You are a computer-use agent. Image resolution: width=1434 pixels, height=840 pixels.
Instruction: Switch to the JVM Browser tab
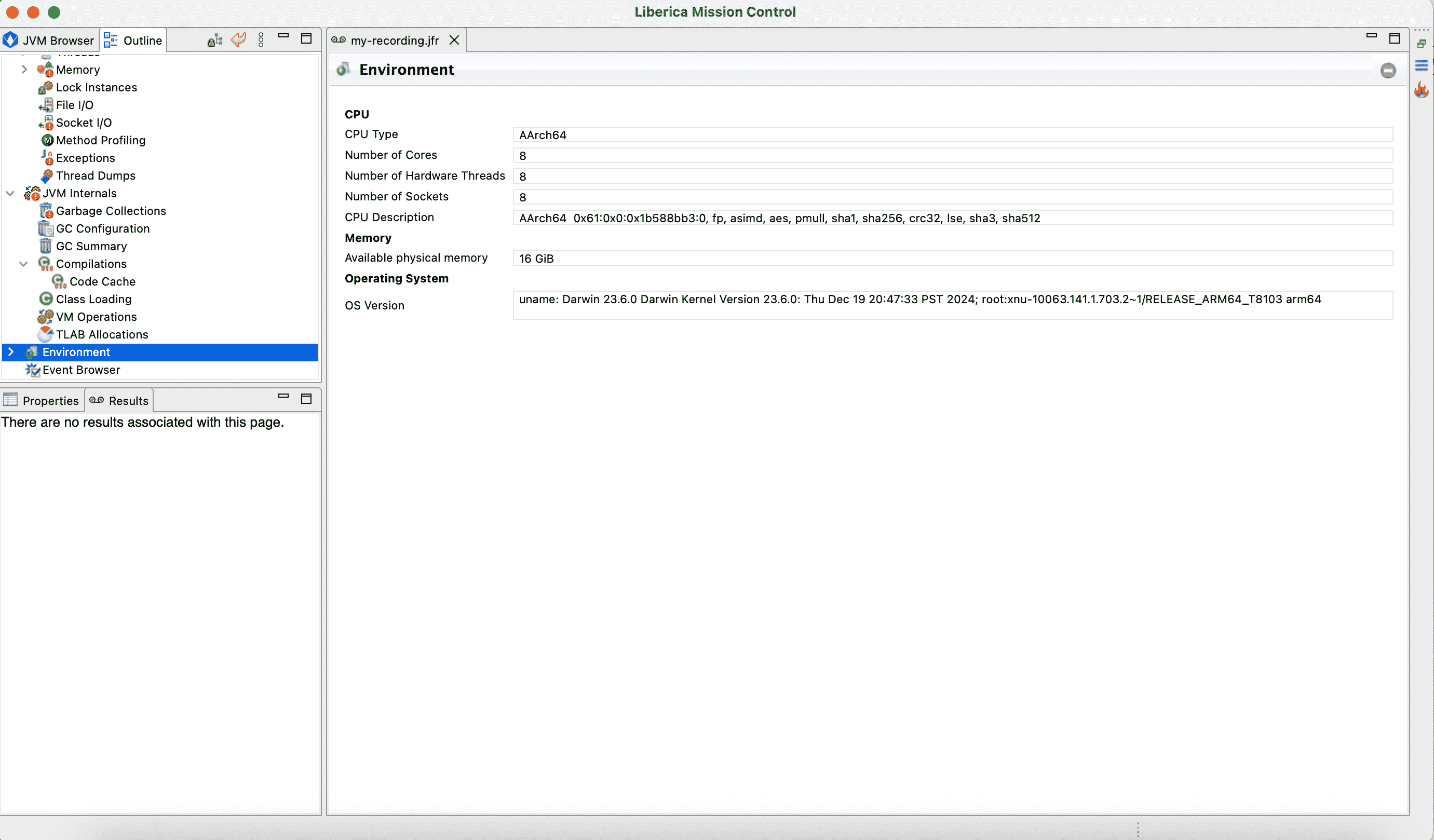click(x=49, y=40)
